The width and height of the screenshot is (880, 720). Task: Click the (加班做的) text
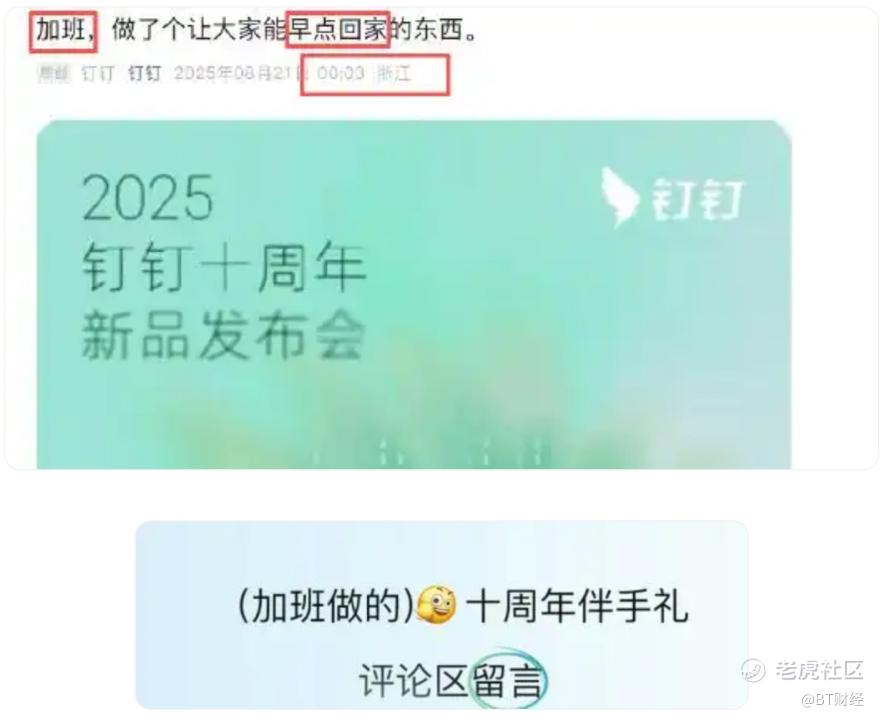tap(327, 606)
